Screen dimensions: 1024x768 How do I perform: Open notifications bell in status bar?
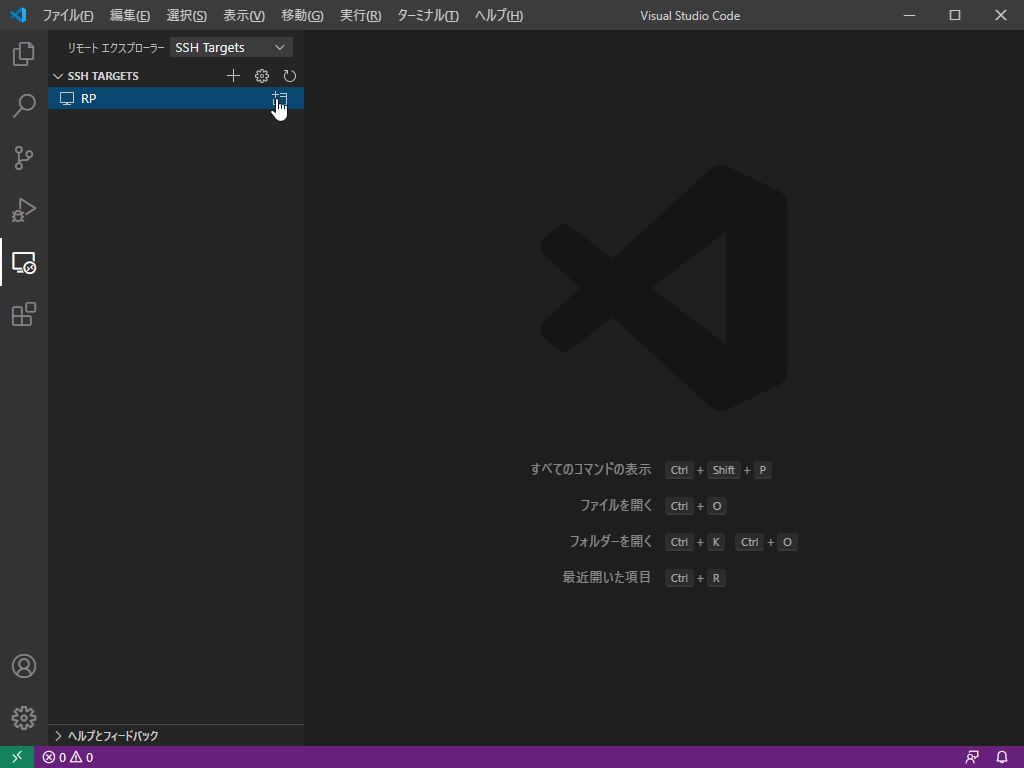[x=1002, y=757]
